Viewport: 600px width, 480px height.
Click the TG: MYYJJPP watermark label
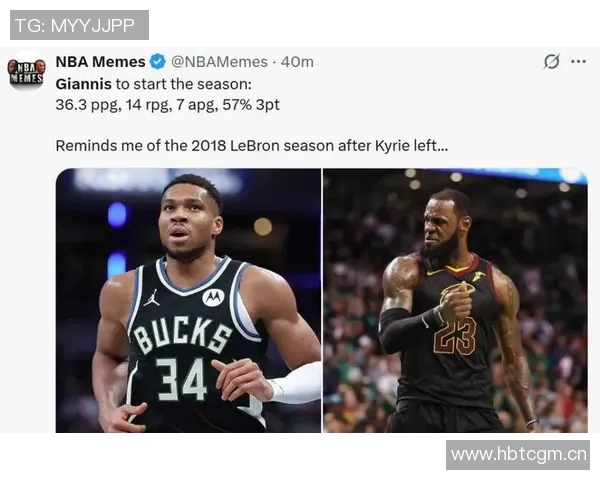79,25
